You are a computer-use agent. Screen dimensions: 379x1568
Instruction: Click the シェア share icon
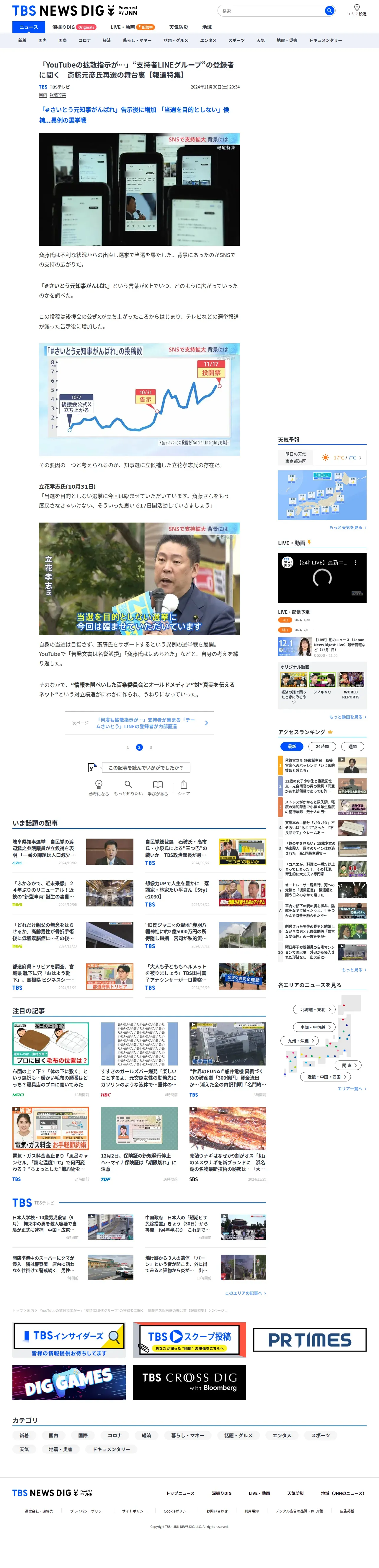point(183,784)
